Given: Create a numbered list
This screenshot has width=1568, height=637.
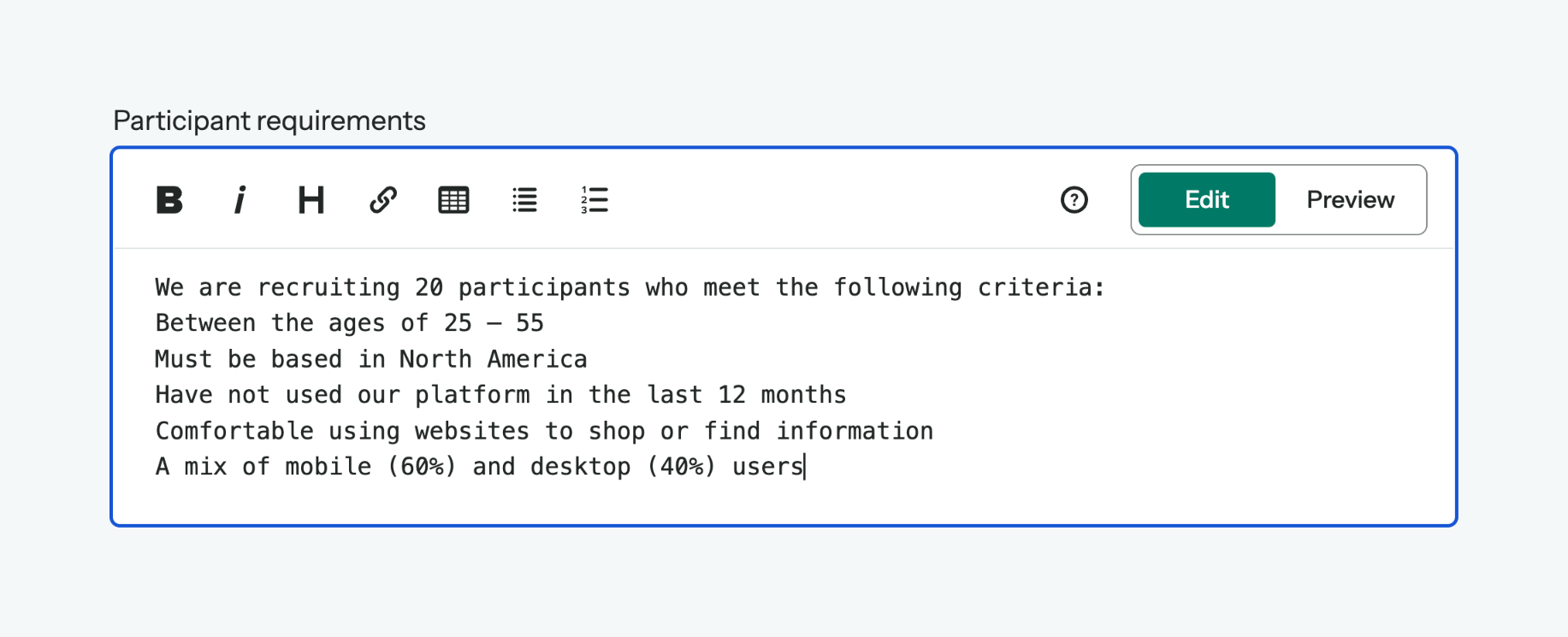Looking at the screenshot, I should tap(595, 200).
